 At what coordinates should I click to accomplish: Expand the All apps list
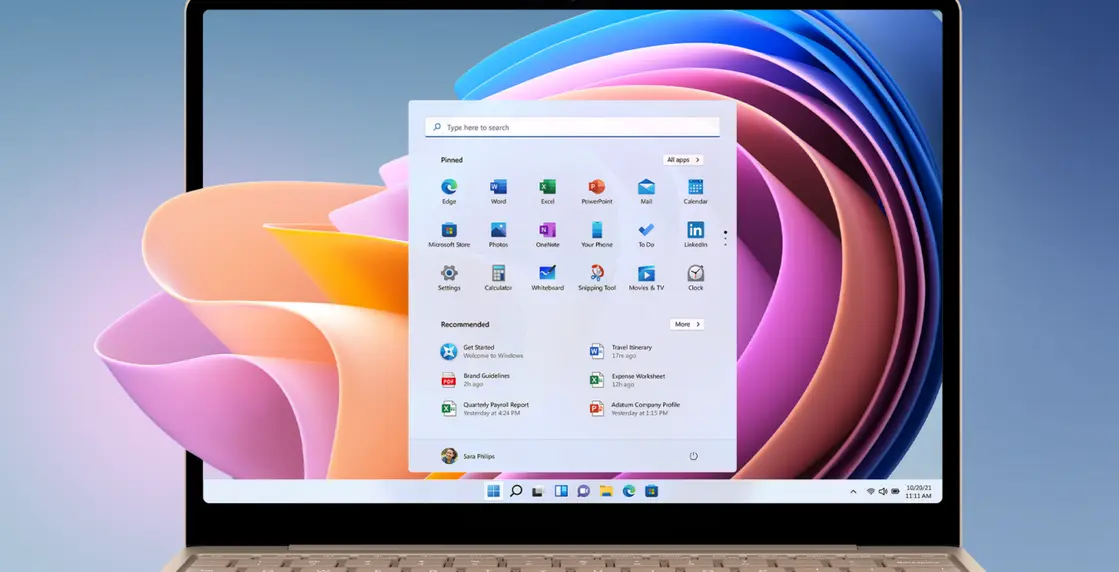pyautogui.click(x=682, y=160)
